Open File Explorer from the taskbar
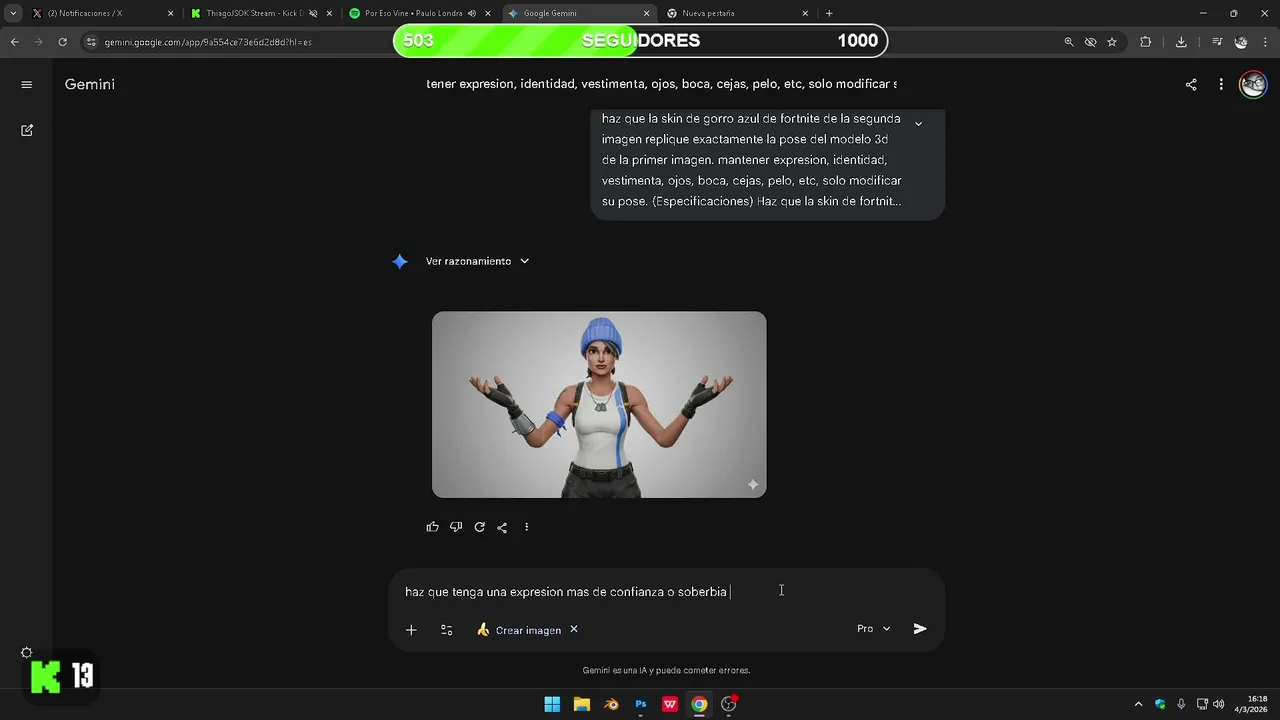 (582, 704)
